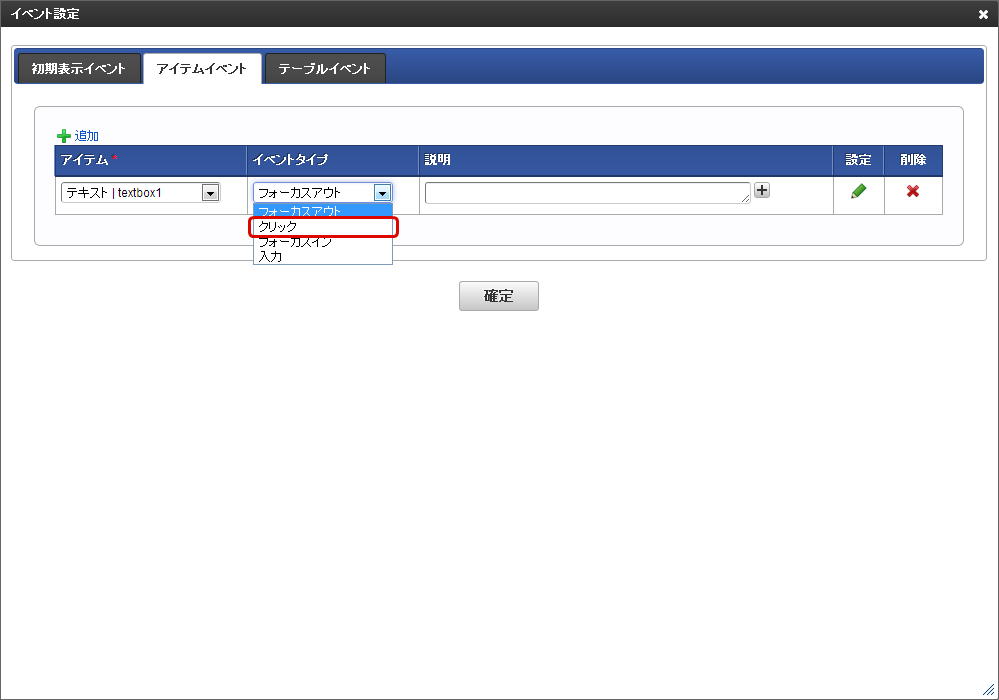
Task: Click the green pencil settings icon
Action: pyautogui.click(x=858, y=191)
